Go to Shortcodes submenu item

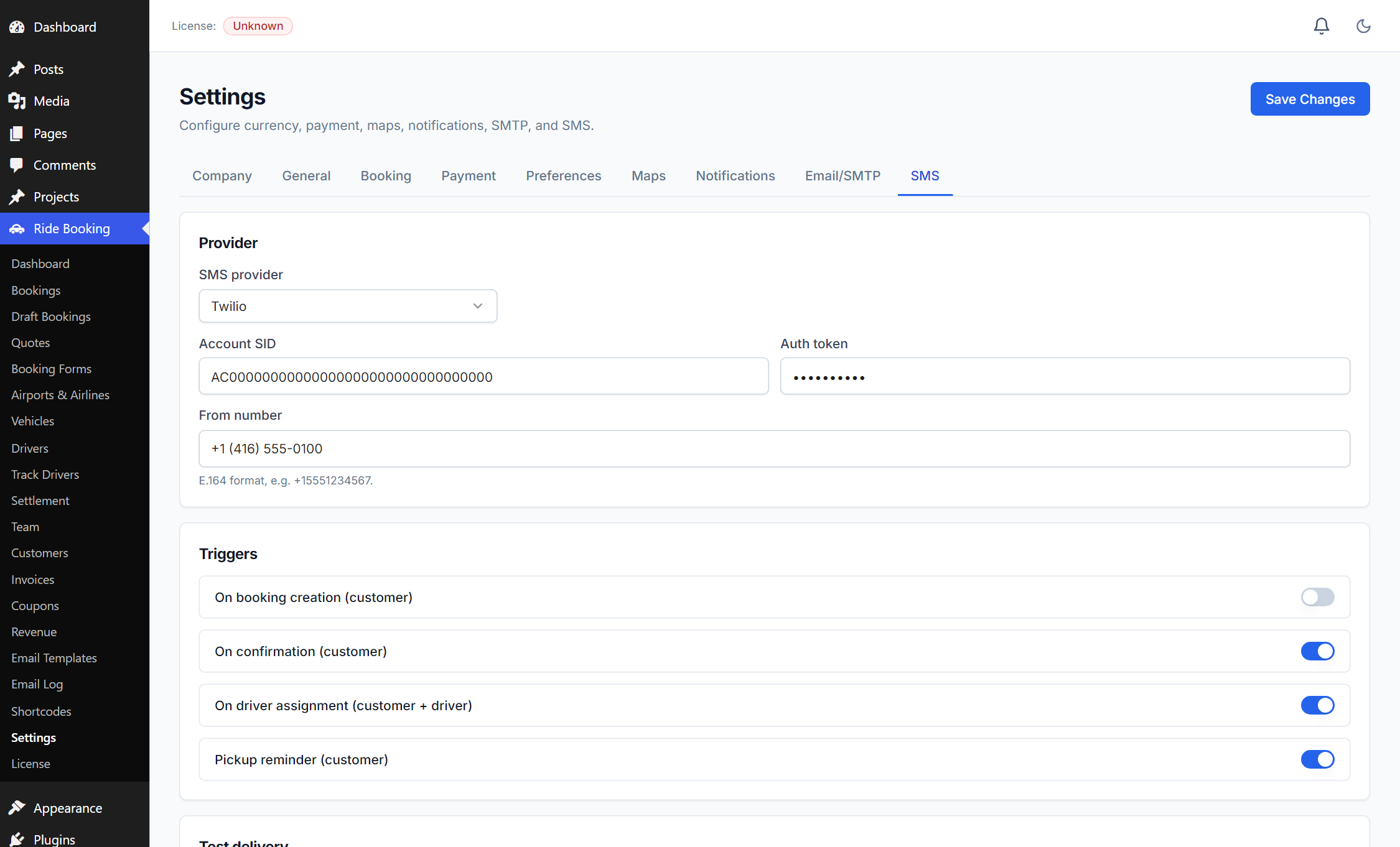[x=41, y=711]
